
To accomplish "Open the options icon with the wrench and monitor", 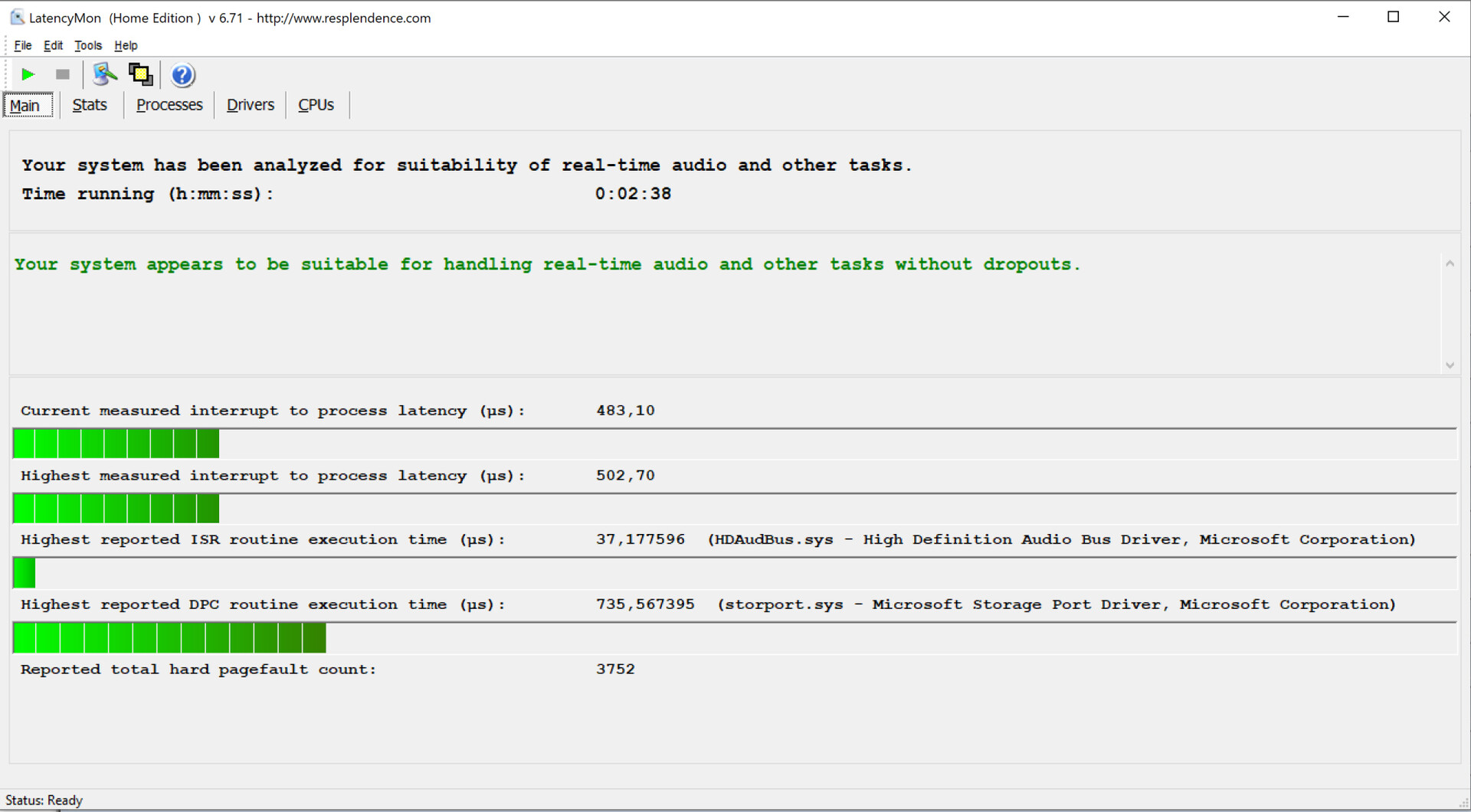I will click(x=104, y=74).
